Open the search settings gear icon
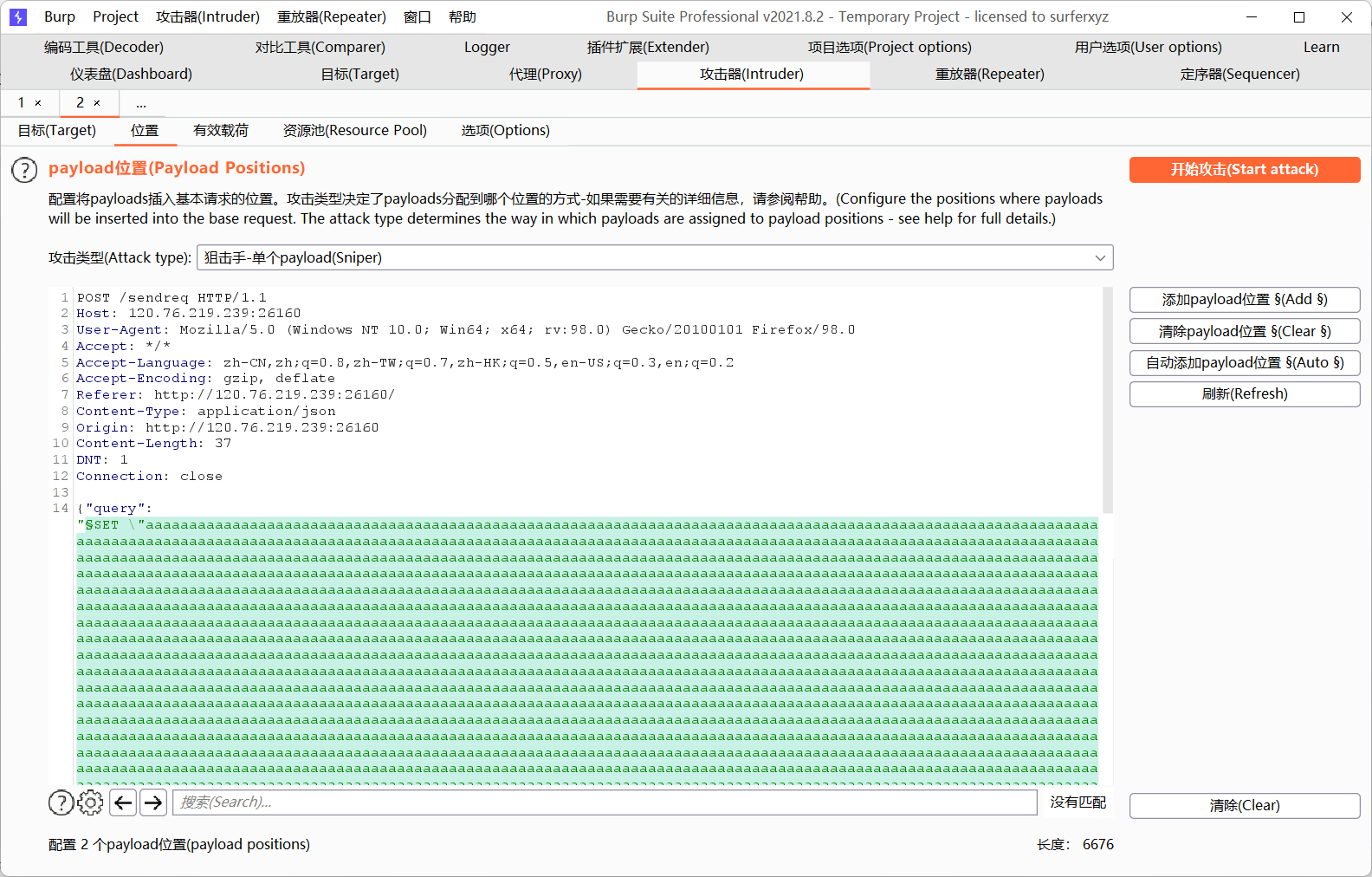The width and height of the screenshot is (1372, 877). tap(90, 802)
